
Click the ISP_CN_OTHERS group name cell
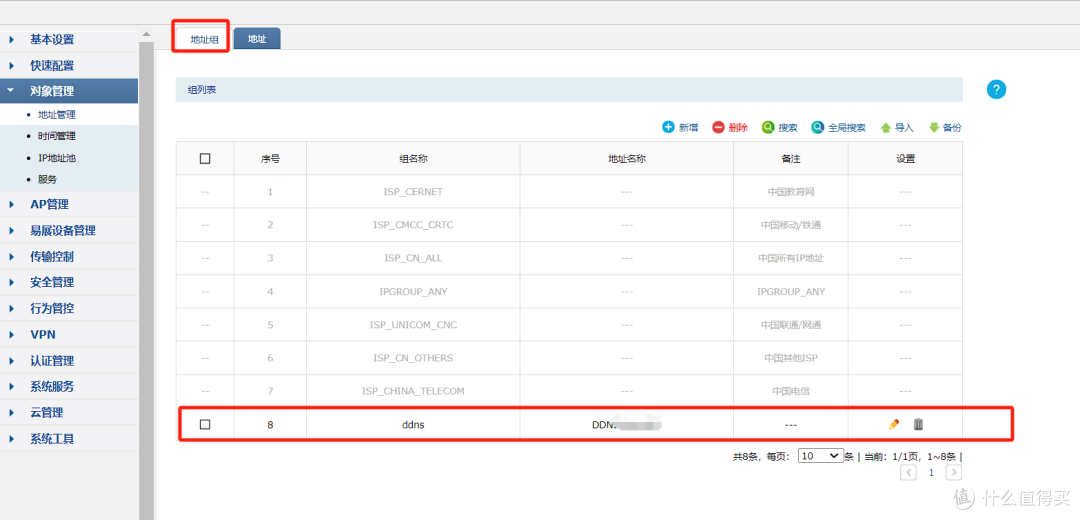413,358
